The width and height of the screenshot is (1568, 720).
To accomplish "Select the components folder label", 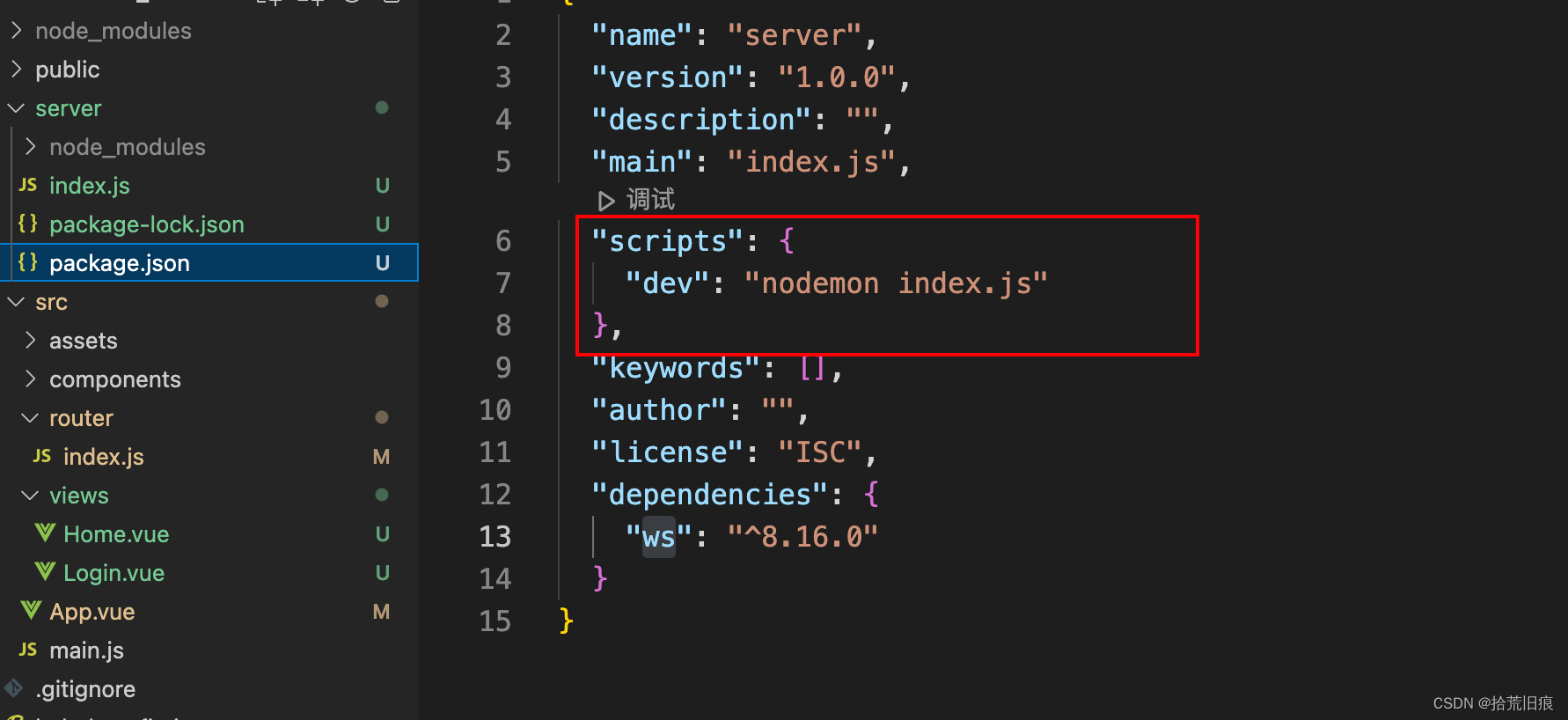I will (x=115, y=379).
